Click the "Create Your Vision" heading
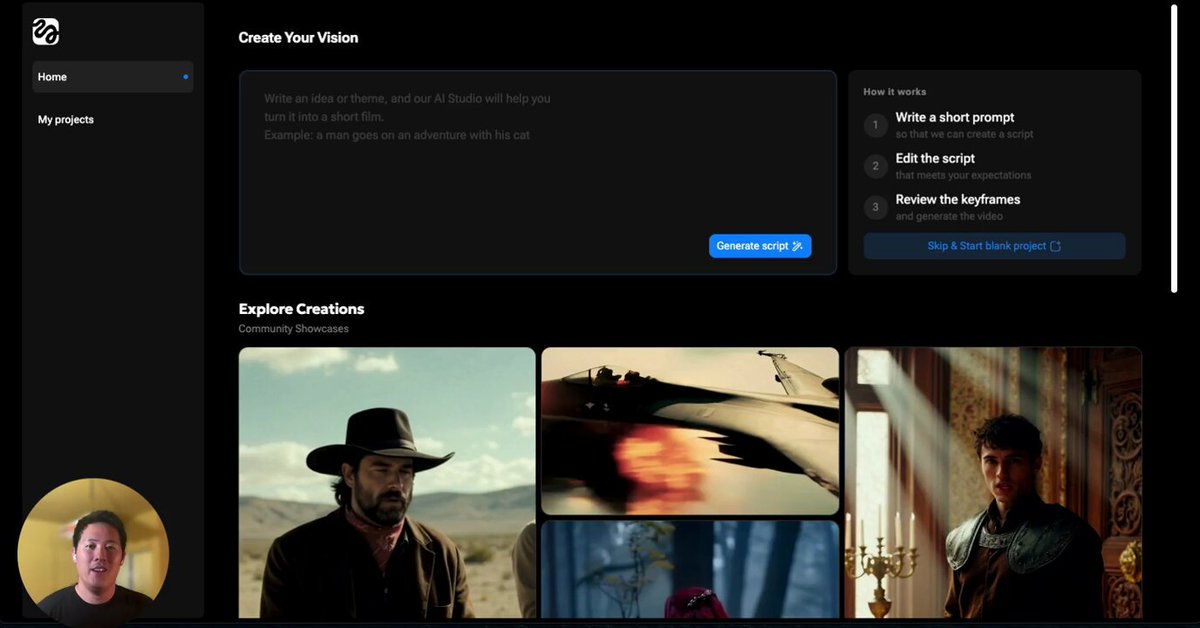This screenshot has height=628, width=1200. pyautogui.click(x=298, y=38)
